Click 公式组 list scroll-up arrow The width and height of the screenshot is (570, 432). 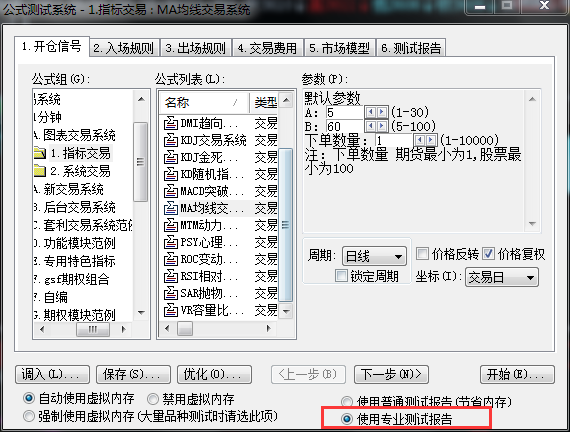[x=141, y=99]
